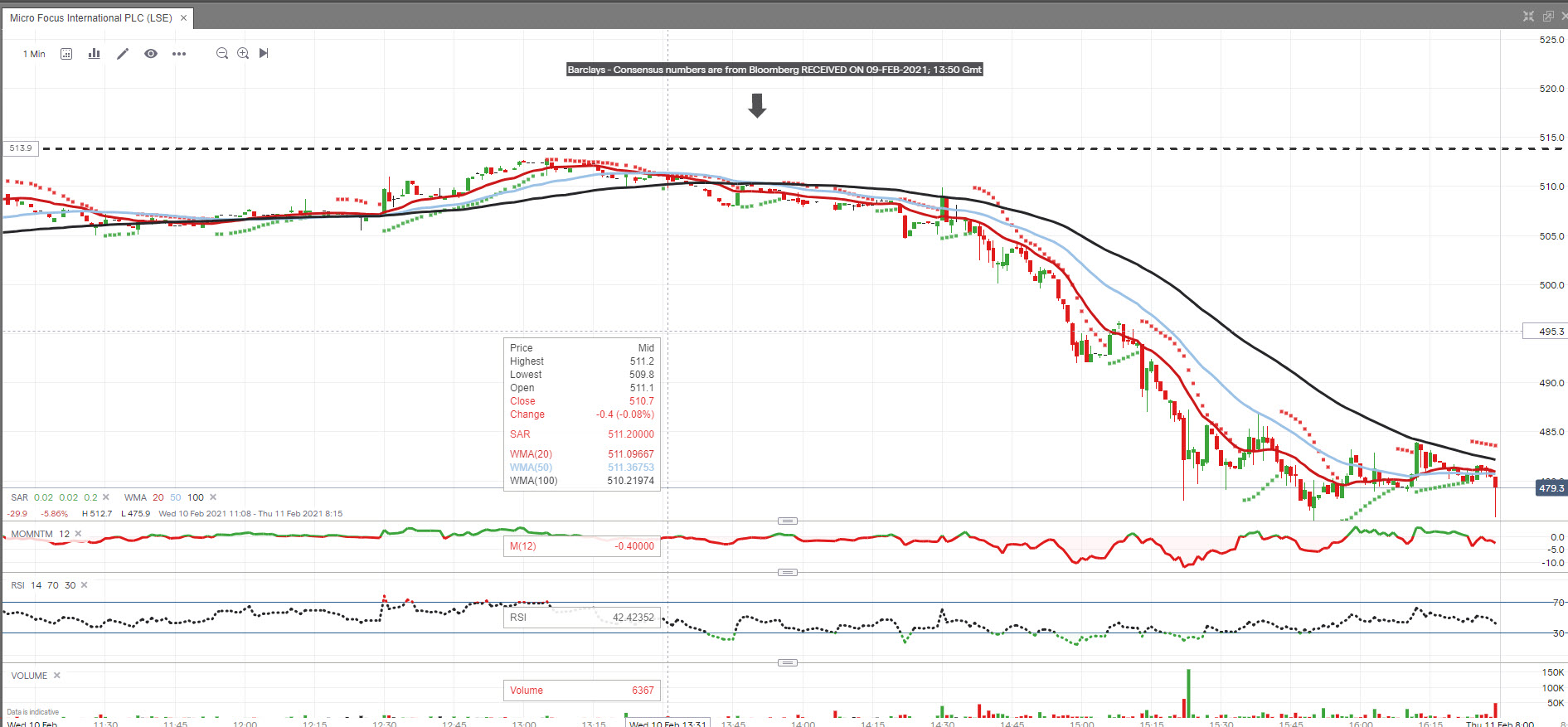
Task: Click the -5.86% change text
Action: click(55, 514)
